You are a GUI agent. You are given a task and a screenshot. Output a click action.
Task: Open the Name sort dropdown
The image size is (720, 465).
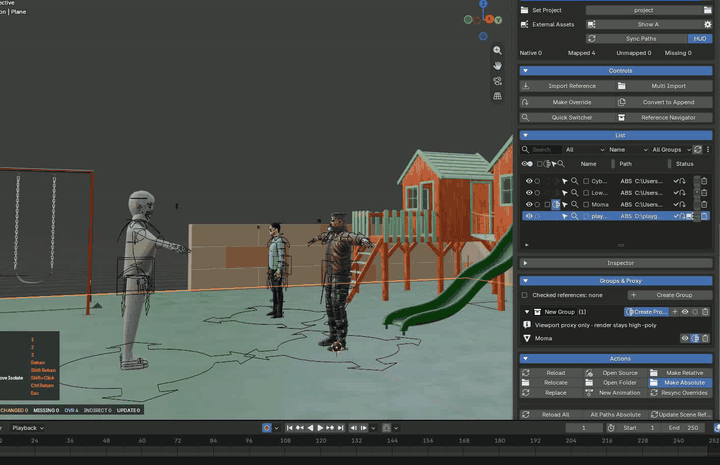click(x=628, y=150)
